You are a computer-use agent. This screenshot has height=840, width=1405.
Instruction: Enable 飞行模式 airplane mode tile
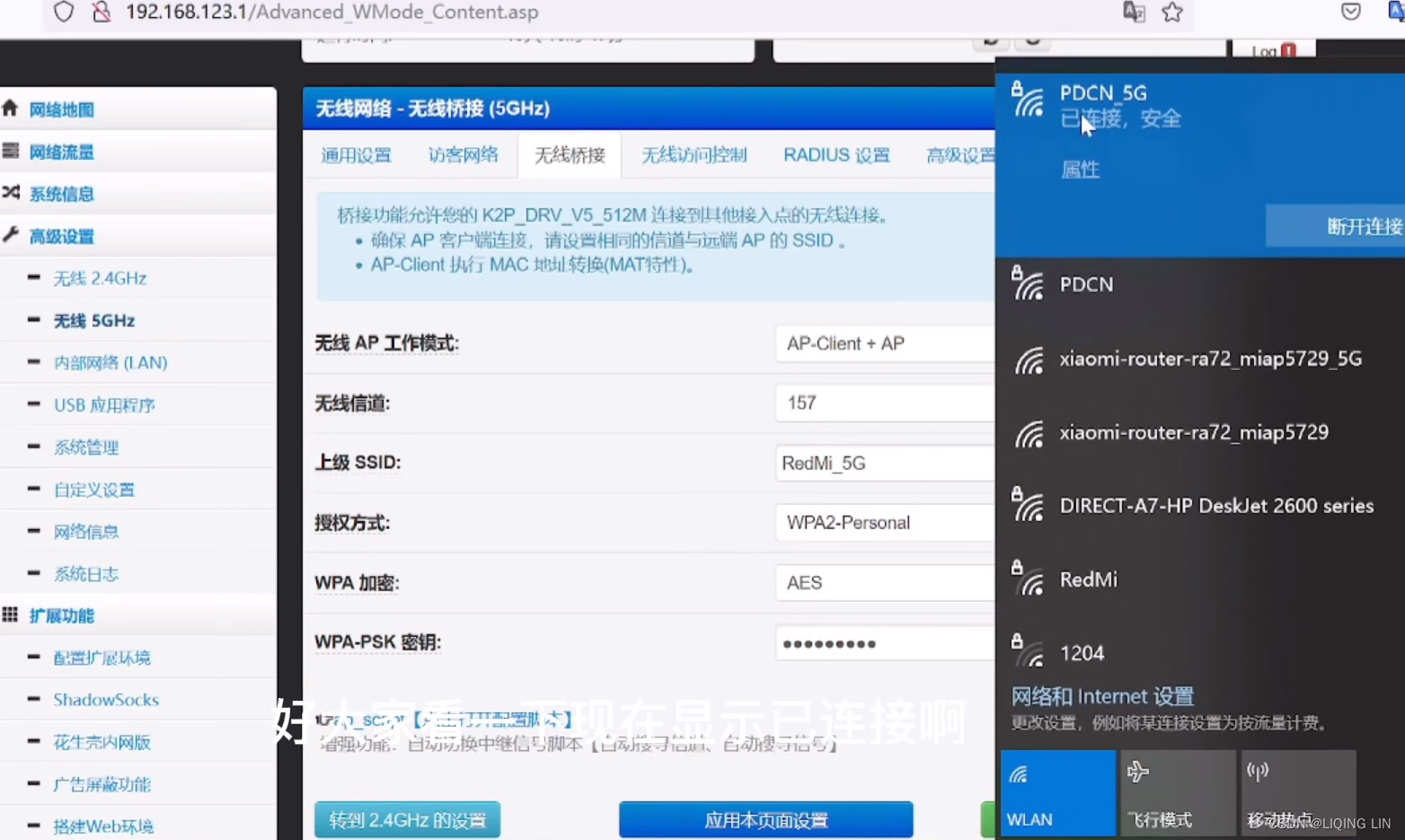pyautogui.click(x=1178, y=792)
